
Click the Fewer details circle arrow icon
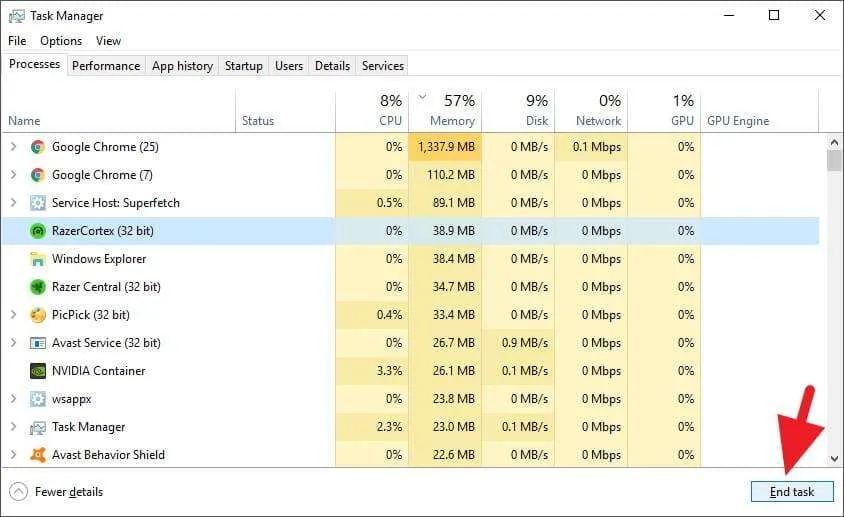tap(18, 492)
